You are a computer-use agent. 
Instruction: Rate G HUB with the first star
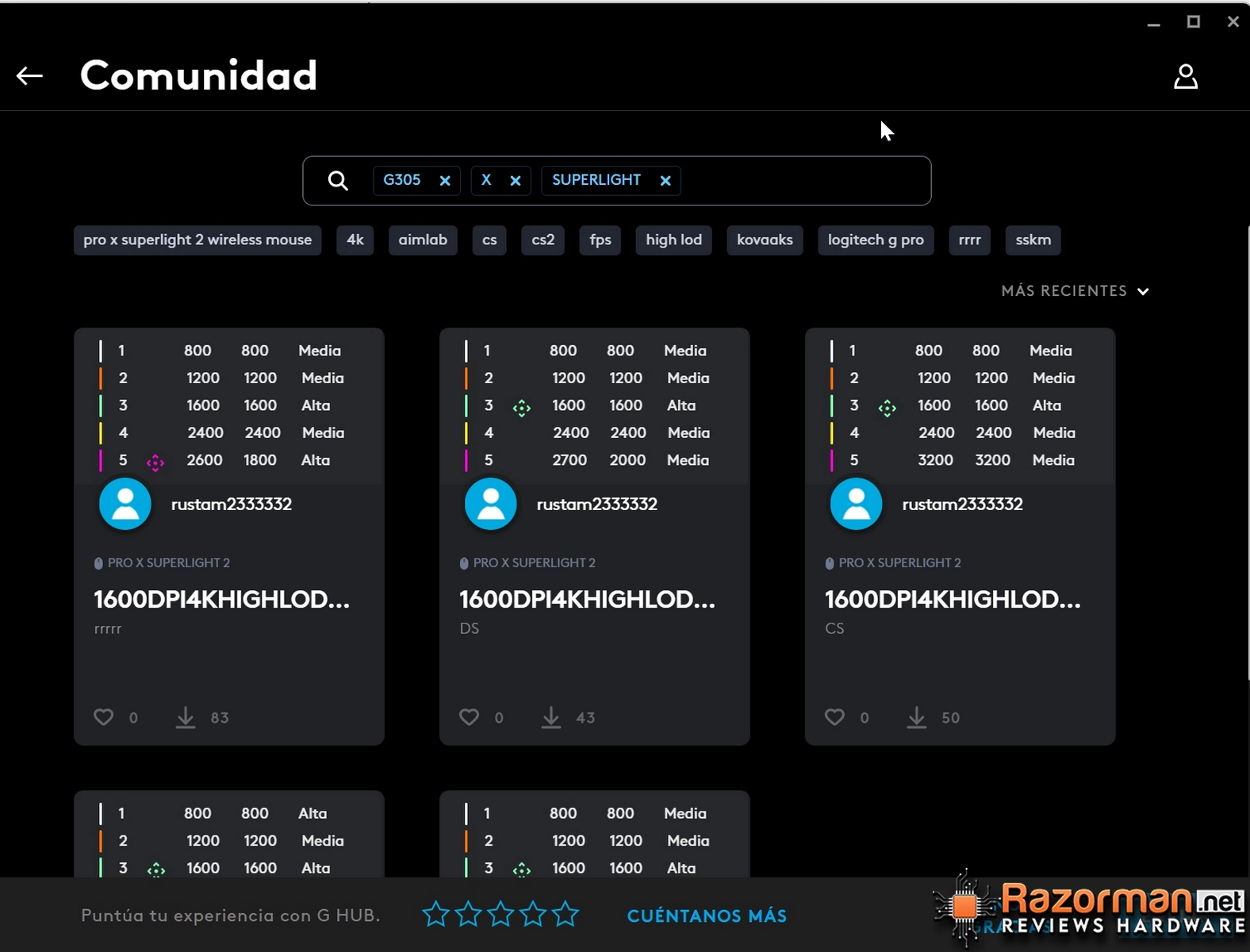tap(435, 915)
